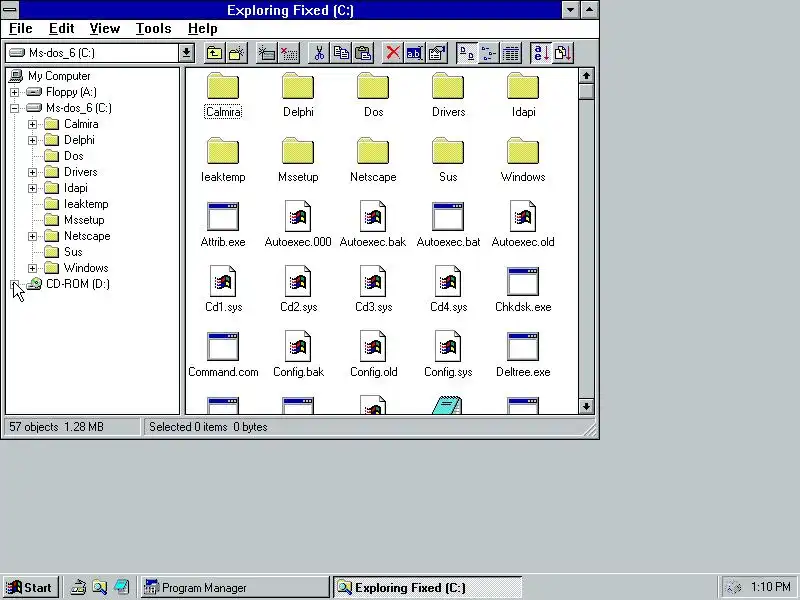Select the Netscape folder icon in file pane

point(373,151)
